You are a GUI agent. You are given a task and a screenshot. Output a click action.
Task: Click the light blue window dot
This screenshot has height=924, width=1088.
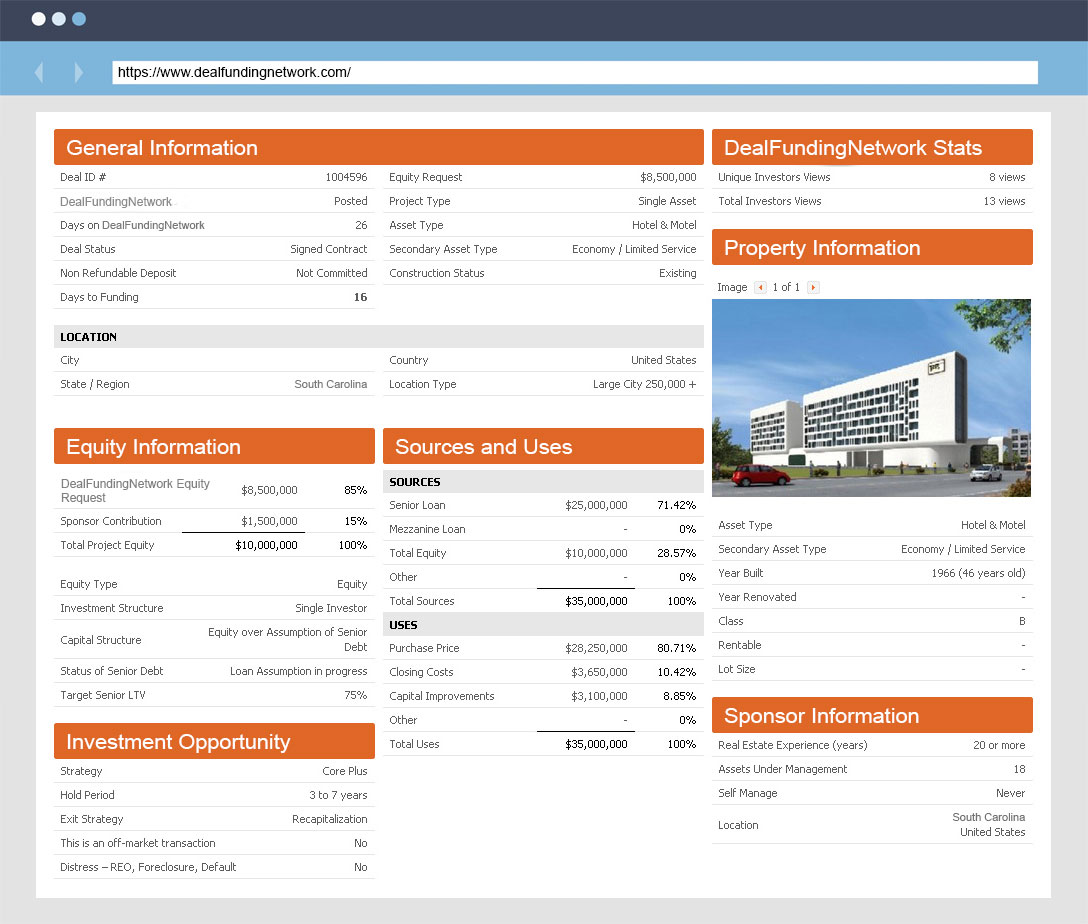click(79, 19)
